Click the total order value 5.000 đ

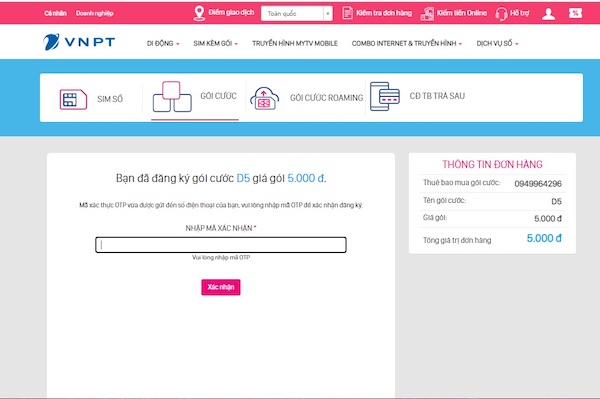coord(544,238)
